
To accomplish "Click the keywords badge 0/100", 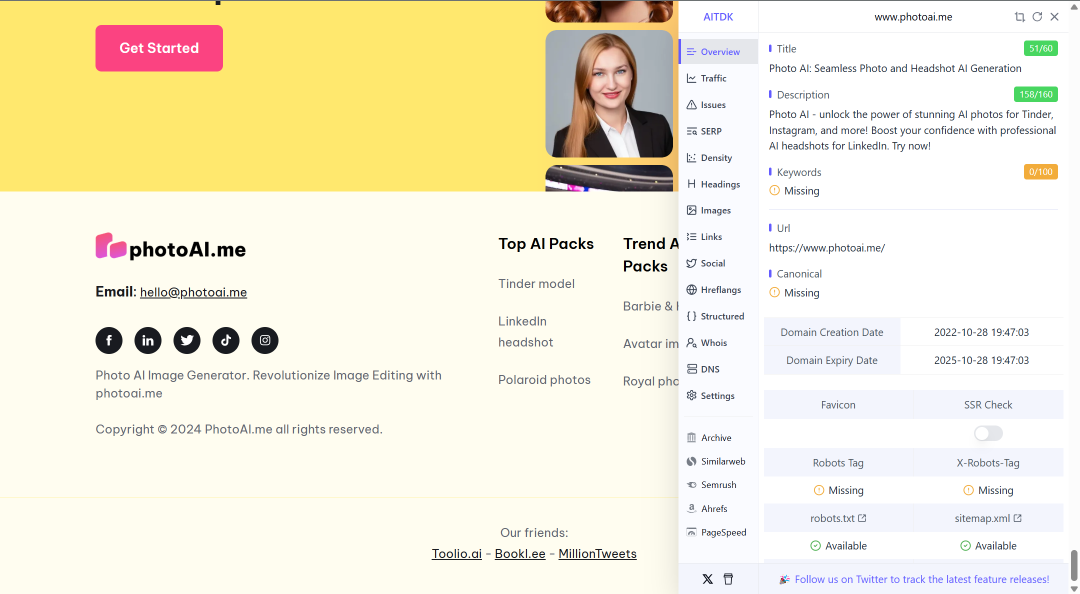I will 1040,172.
